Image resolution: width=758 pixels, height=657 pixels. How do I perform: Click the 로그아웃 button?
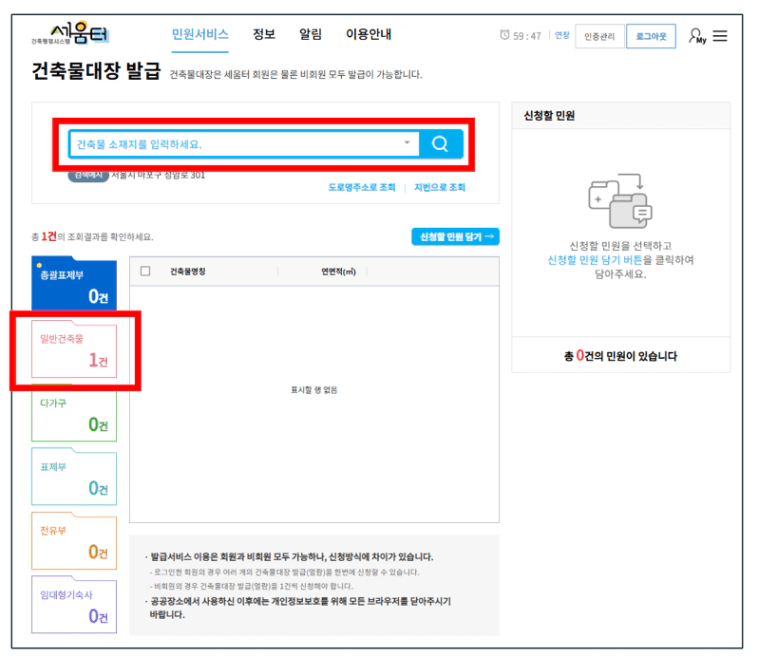point(651,36)
